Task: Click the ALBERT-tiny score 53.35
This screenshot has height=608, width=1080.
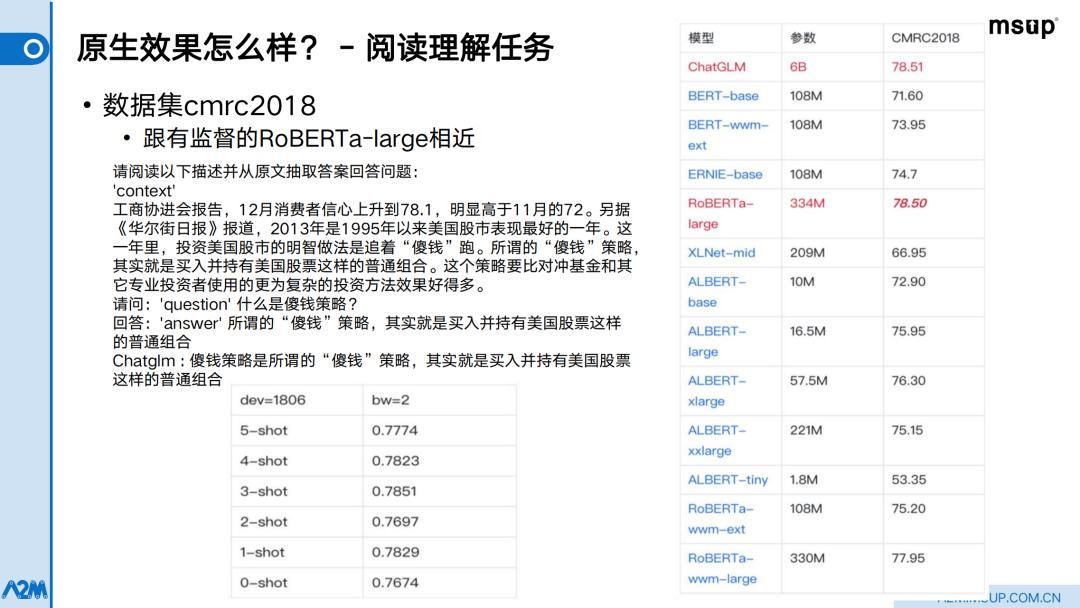Action: [908, 479]
